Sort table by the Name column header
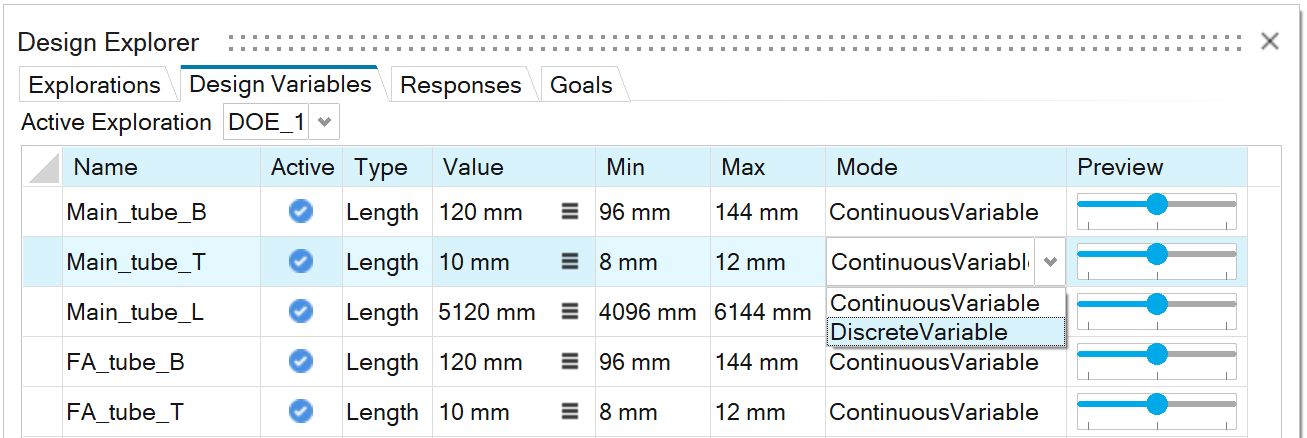Viewport: 1307px width, 438px height. pos(106,167)
